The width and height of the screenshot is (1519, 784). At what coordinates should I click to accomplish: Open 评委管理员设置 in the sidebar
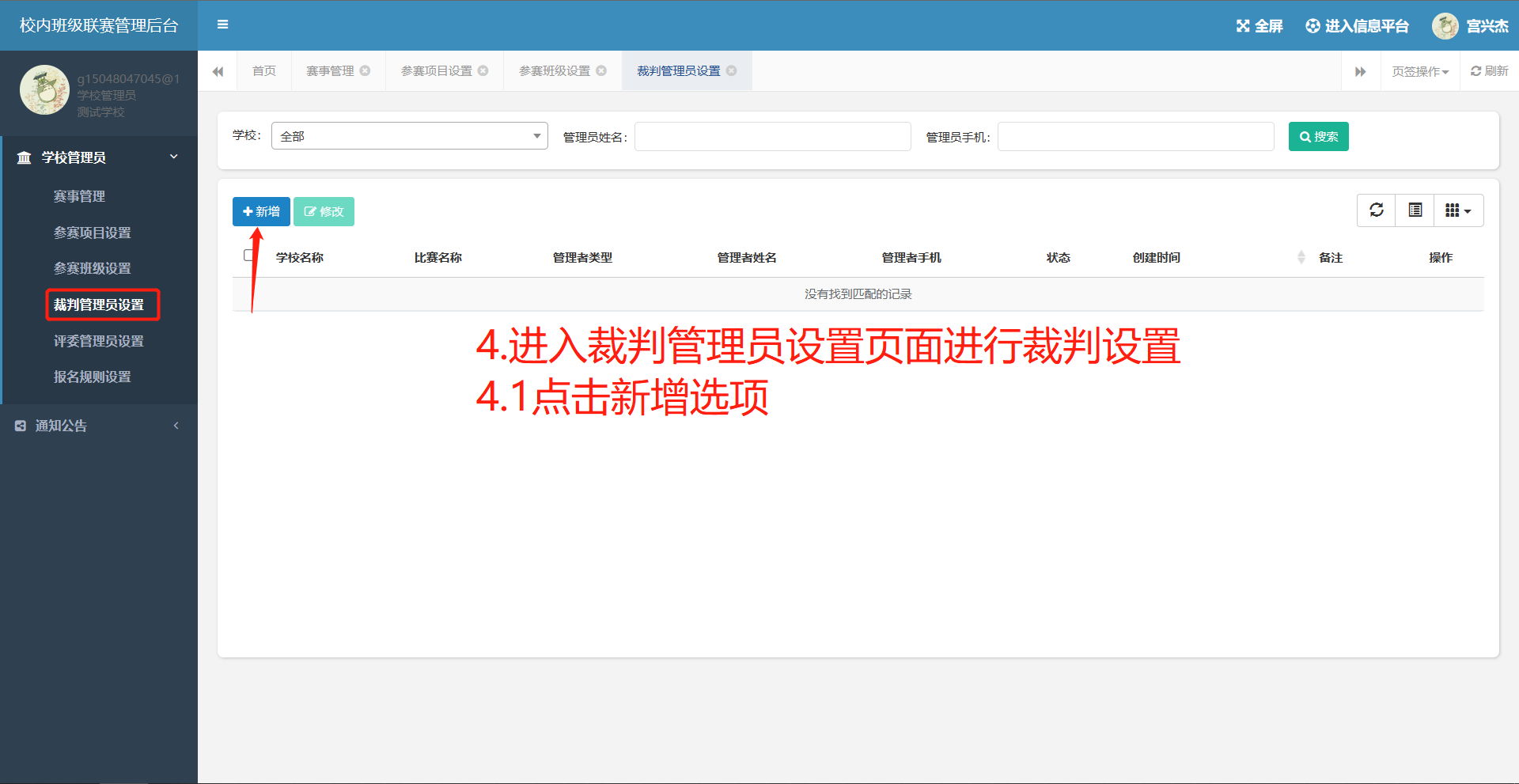click(x=99, y=341)
